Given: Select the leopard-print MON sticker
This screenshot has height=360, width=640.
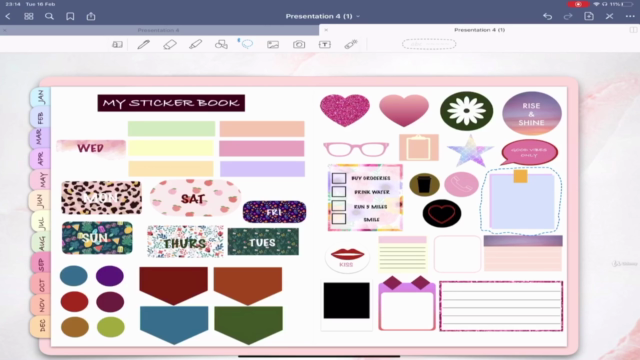Looking at the screenshot, I should tap(101, 198).
